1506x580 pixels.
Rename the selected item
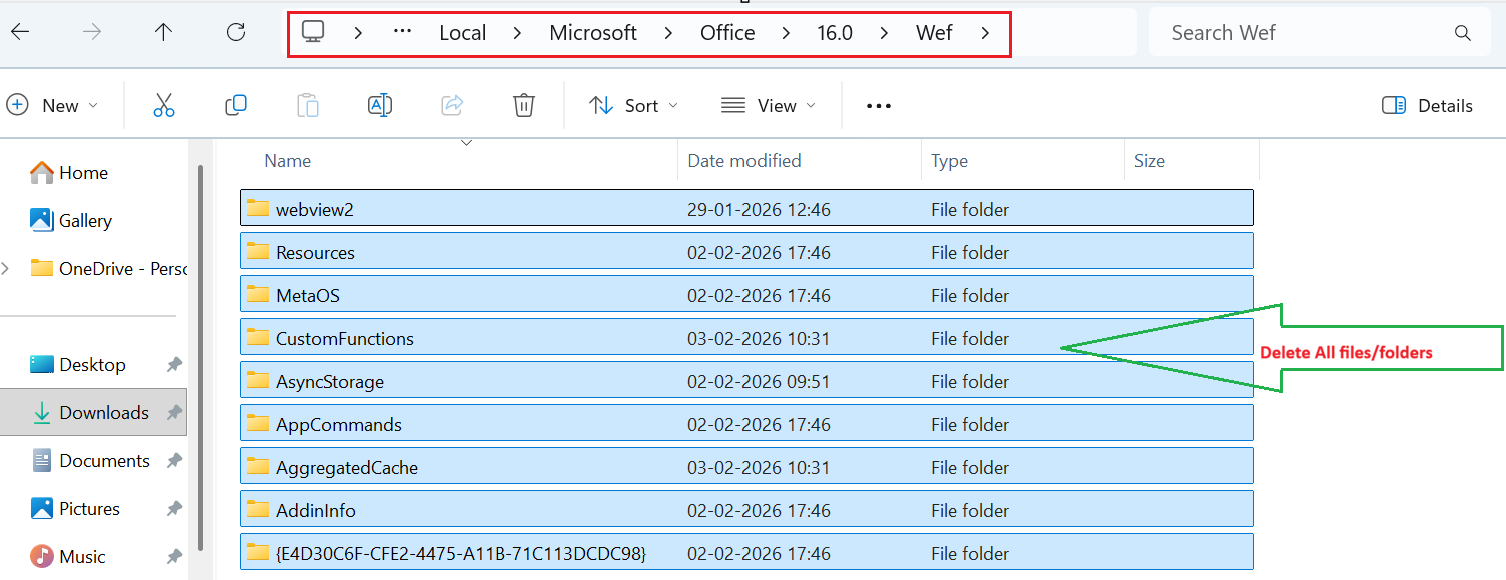tap(380, 105)
